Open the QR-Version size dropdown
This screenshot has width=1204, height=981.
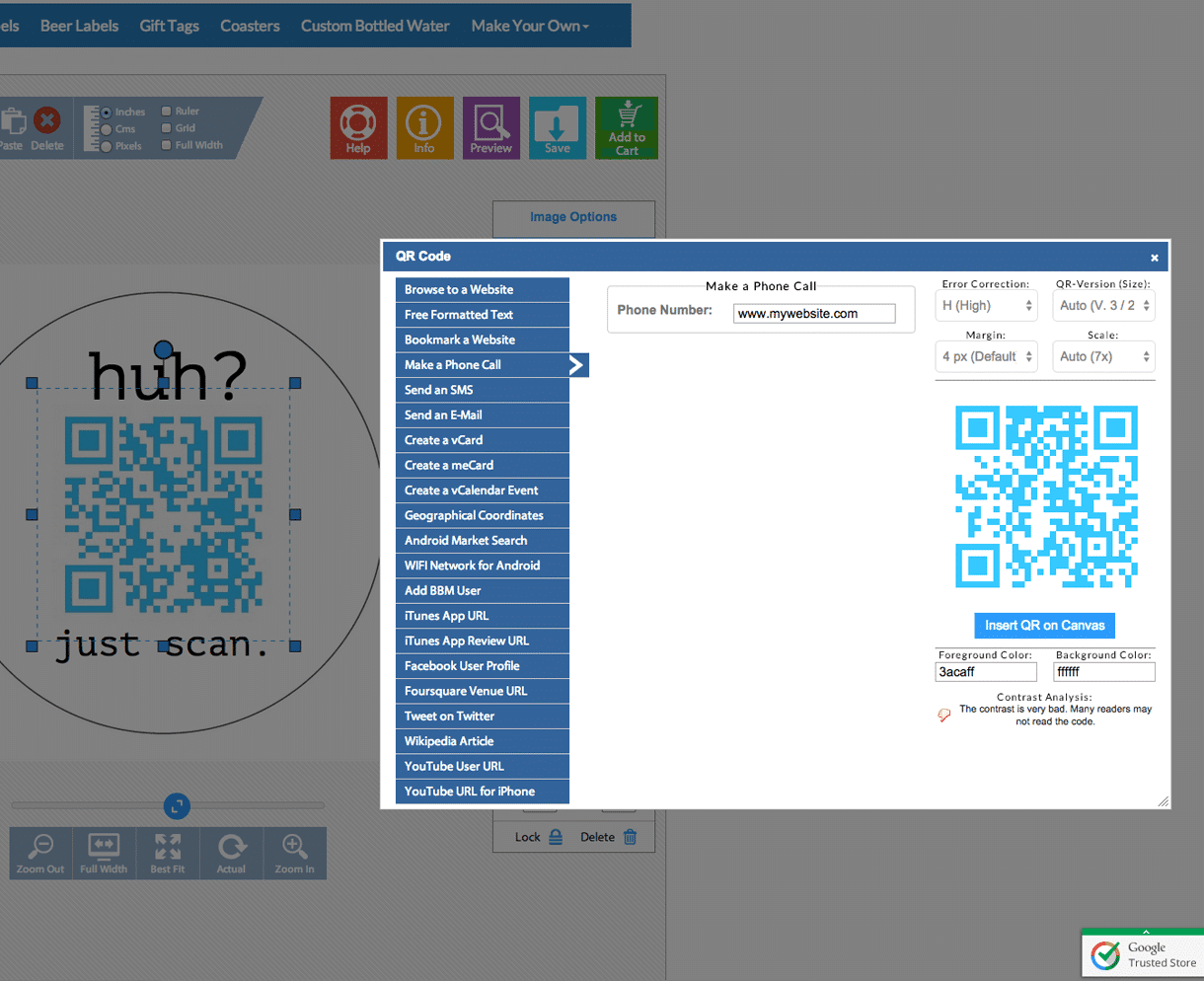(1103, 306)
